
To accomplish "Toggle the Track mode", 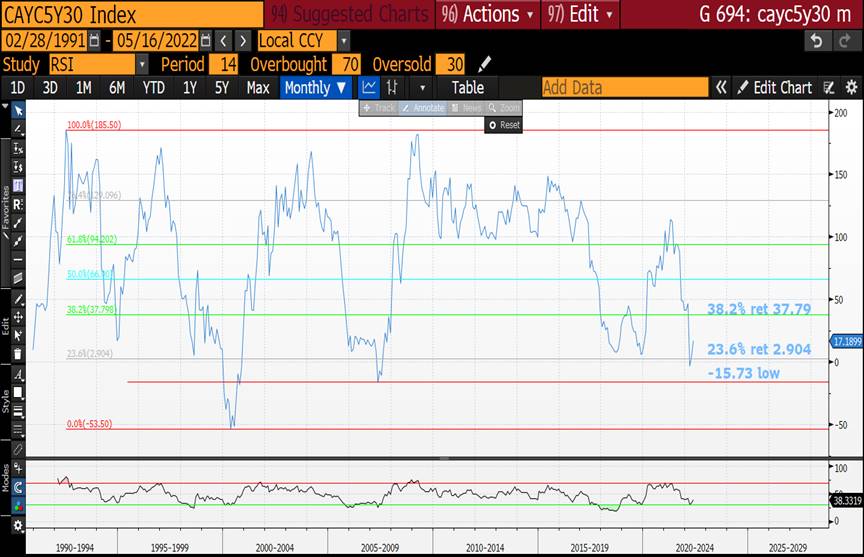I will [x=379, y=108].
